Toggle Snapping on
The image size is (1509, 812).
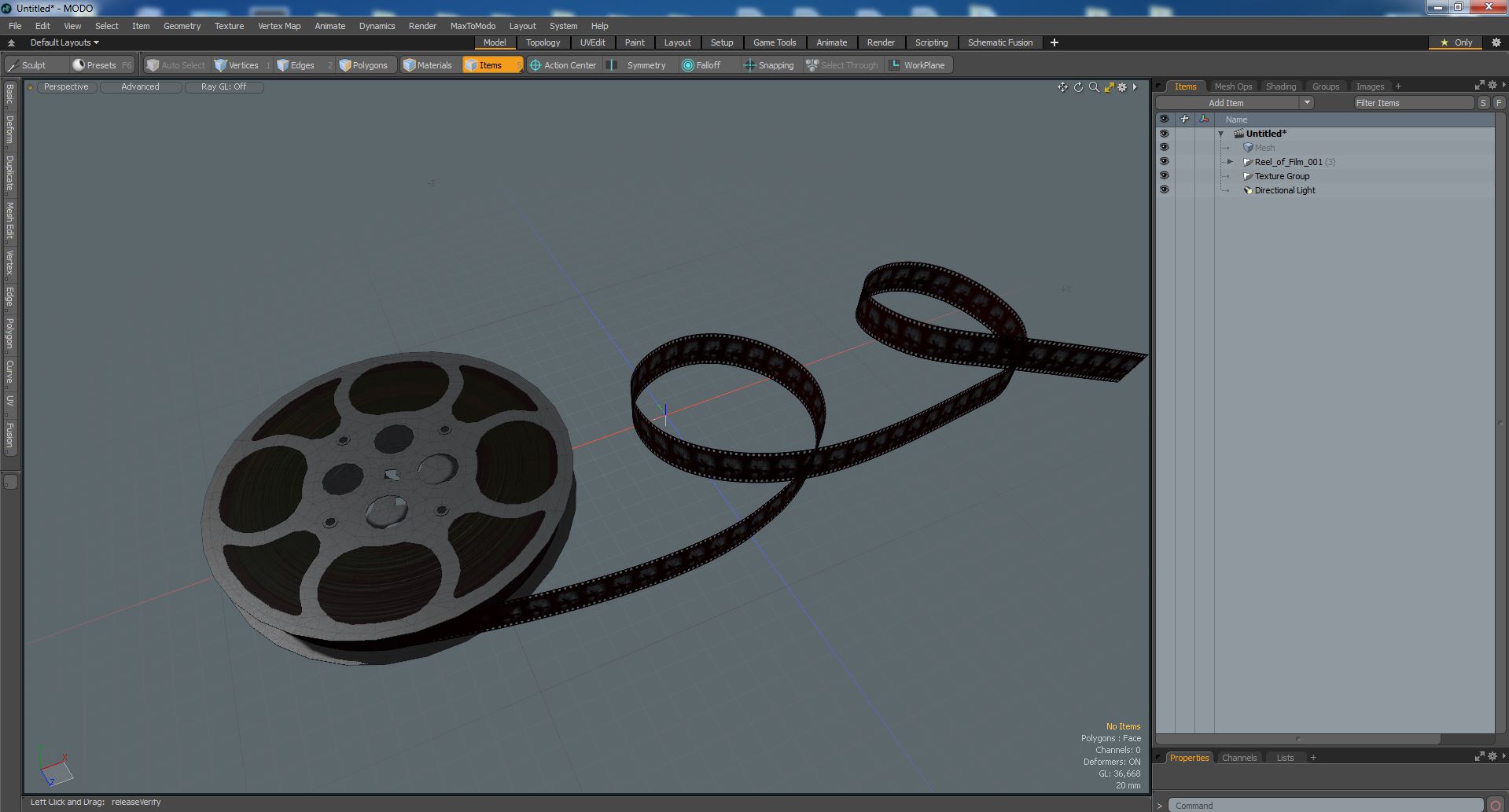pos(769,65)
